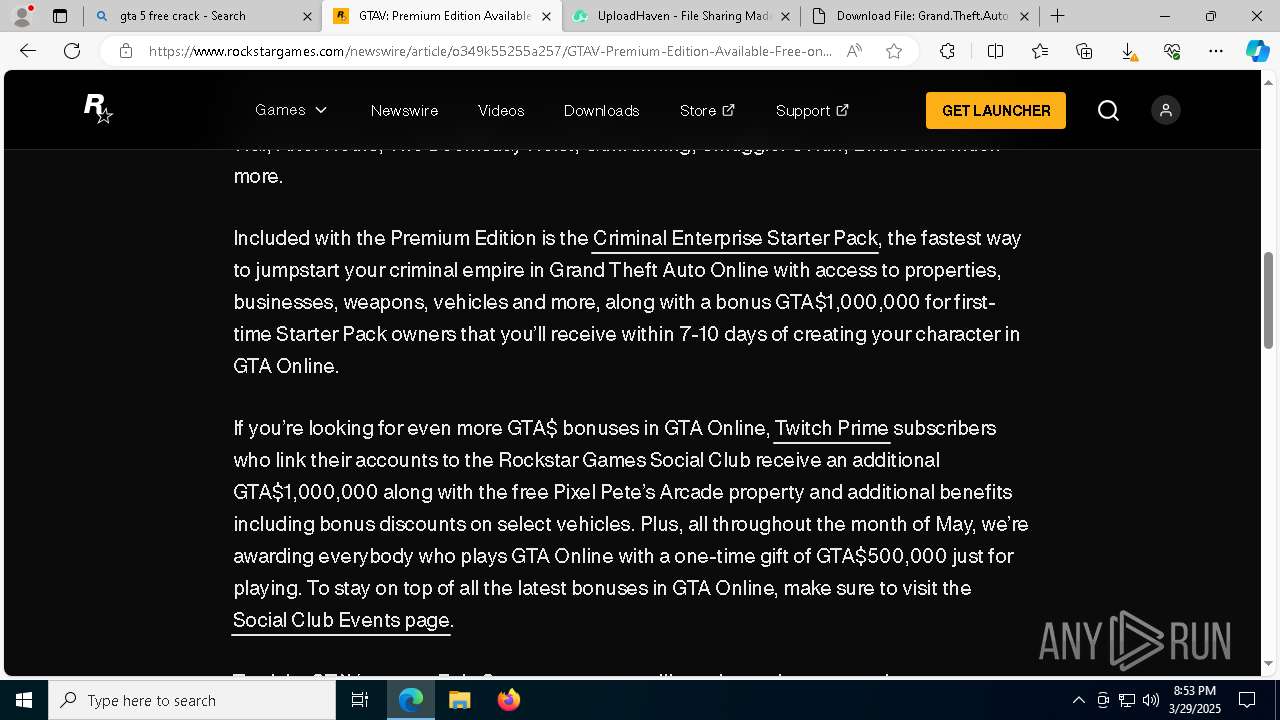Screen dimensions: 1280x720
Task: Follow the Criminal Enterprise Starter Pack link
Action: pyautogui.click(x=735, y=238)
